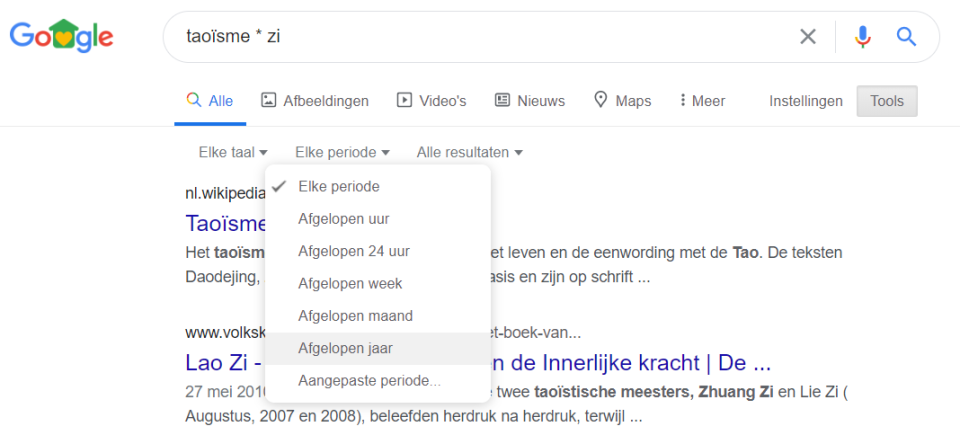Expand the Alle resultaten dropdown

pos(470,153)
